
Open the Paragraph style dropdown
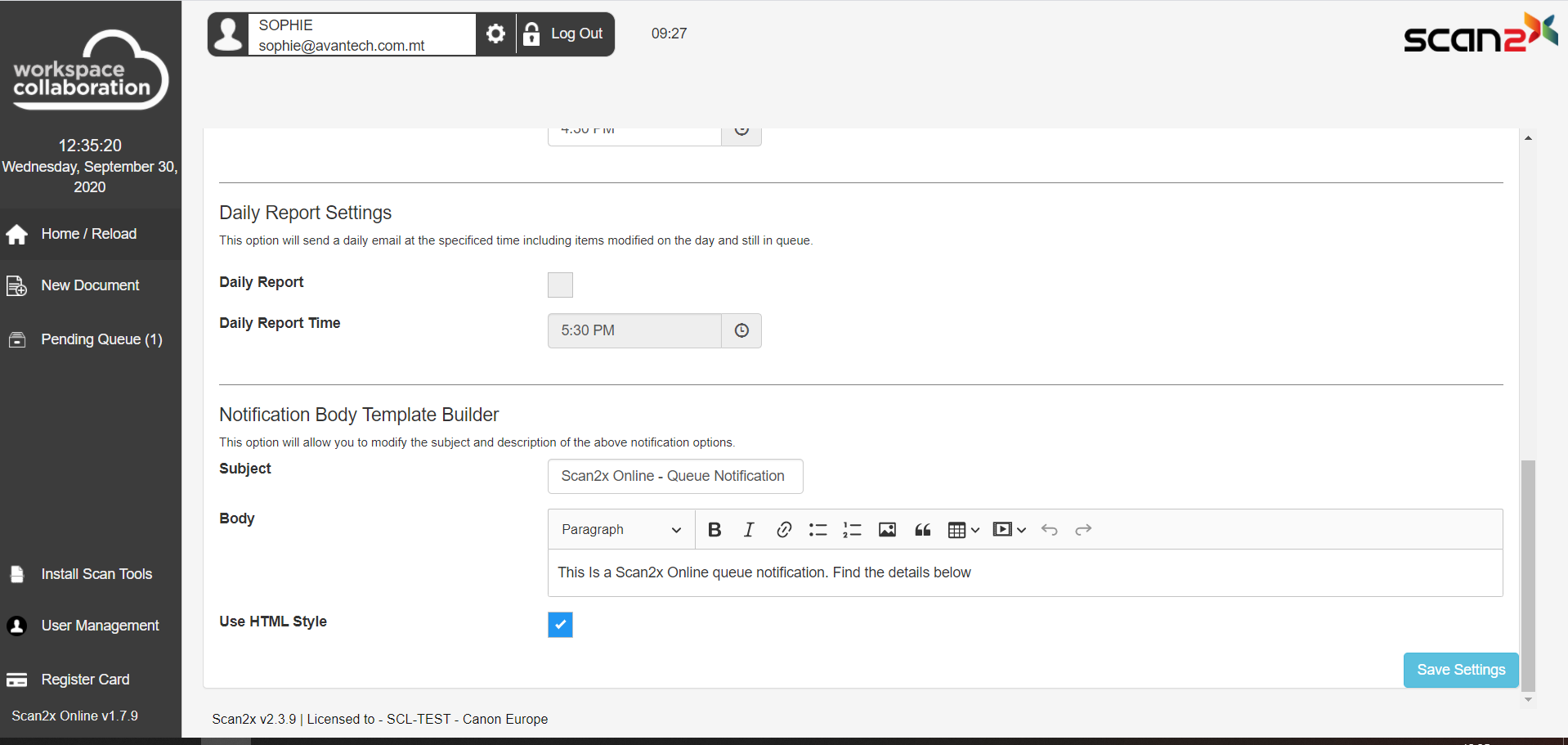click(620, 530)
